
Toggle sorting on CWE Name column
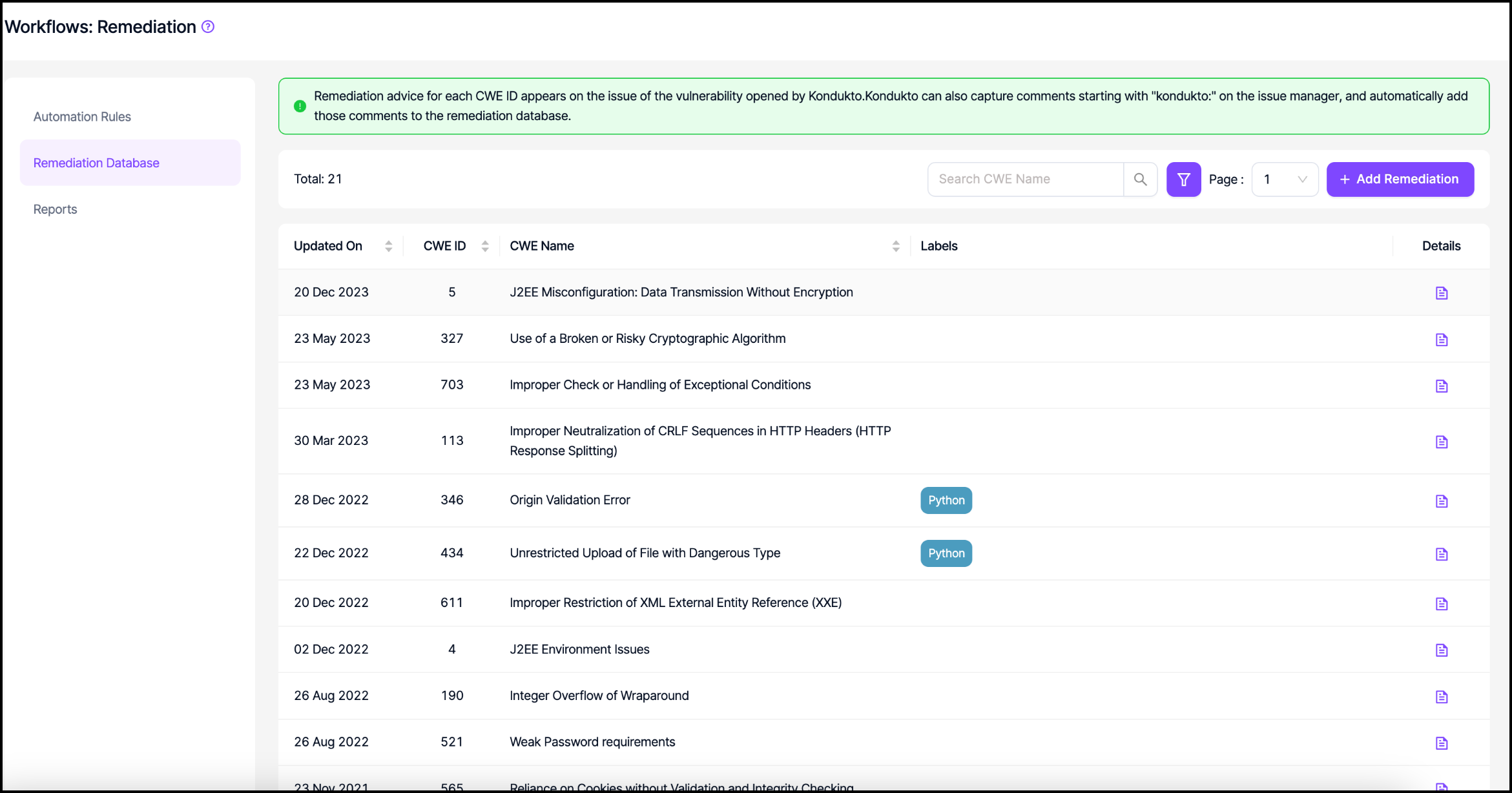pyautogui.click(x=895, y=246)
